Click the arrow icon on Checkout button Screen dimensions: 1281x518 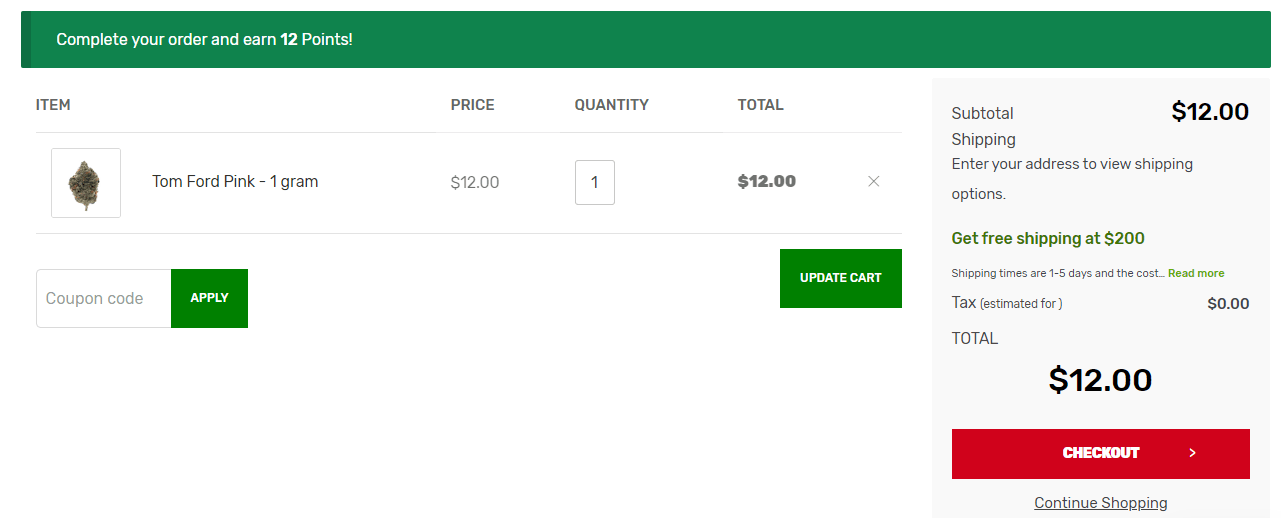pos(1192,453)
